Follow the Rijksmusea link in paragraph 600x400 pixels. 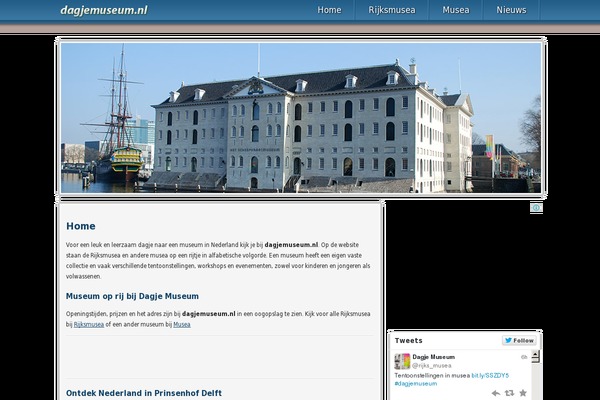coord(89,324)
